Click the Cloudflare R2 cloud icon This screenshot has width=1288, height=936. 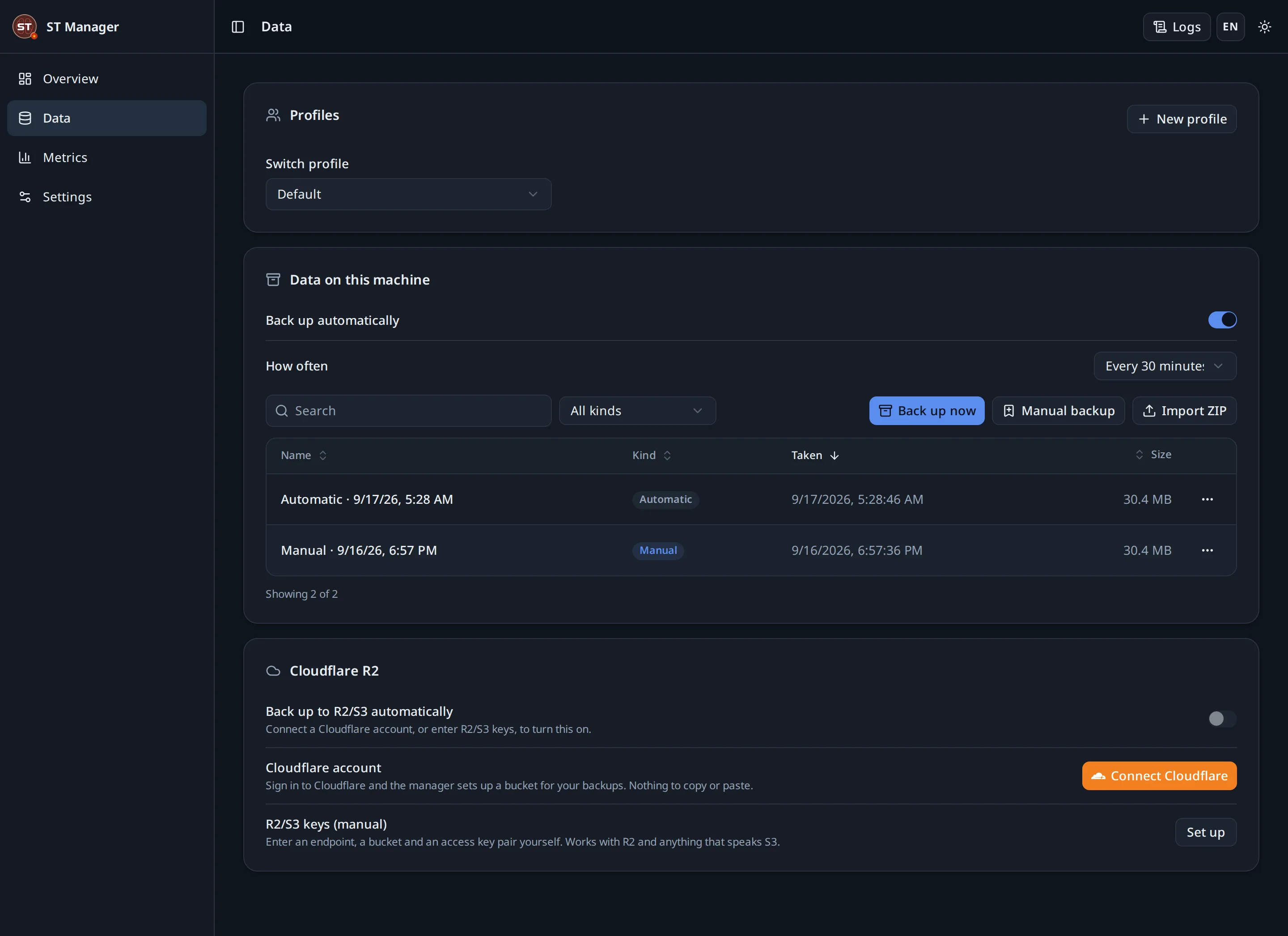pyautogui.click(x=273, y=671)
